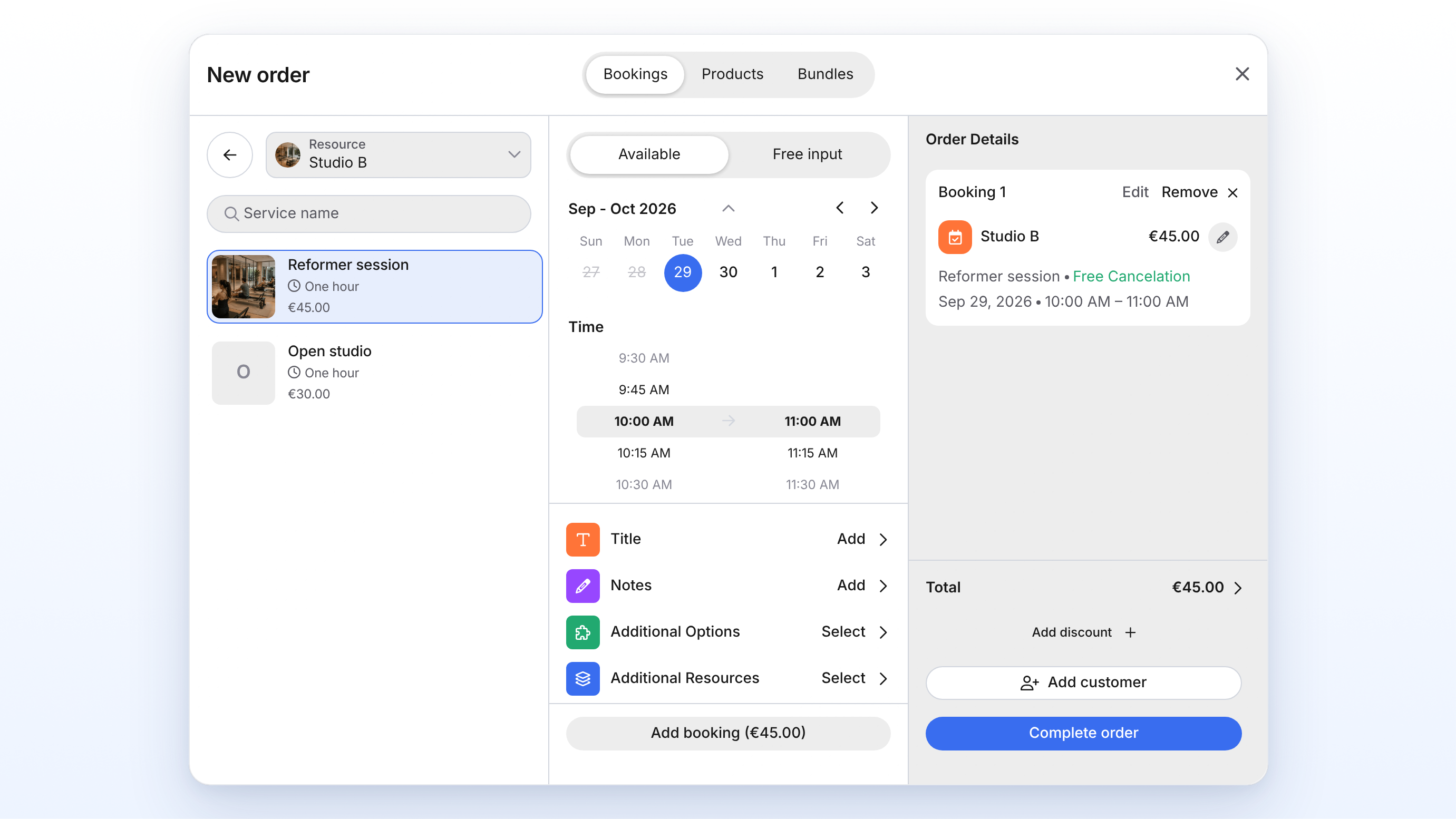The image size is (1456, 819).
Task: Choose the 10:15 AM start time
Action: click(x=644, y=453)
